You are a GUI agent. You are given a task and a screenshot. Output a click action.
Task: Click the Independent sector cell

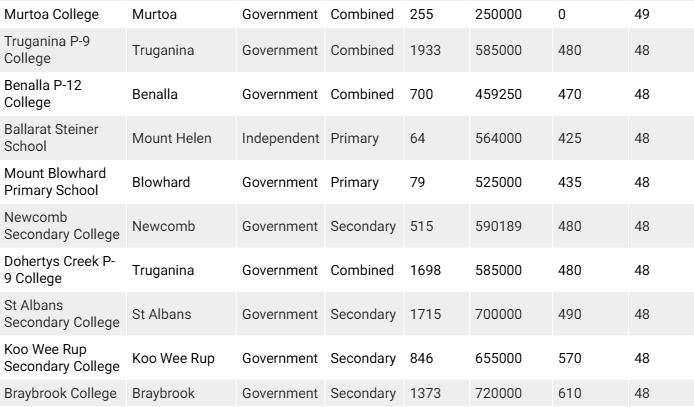tap(281, 138)
